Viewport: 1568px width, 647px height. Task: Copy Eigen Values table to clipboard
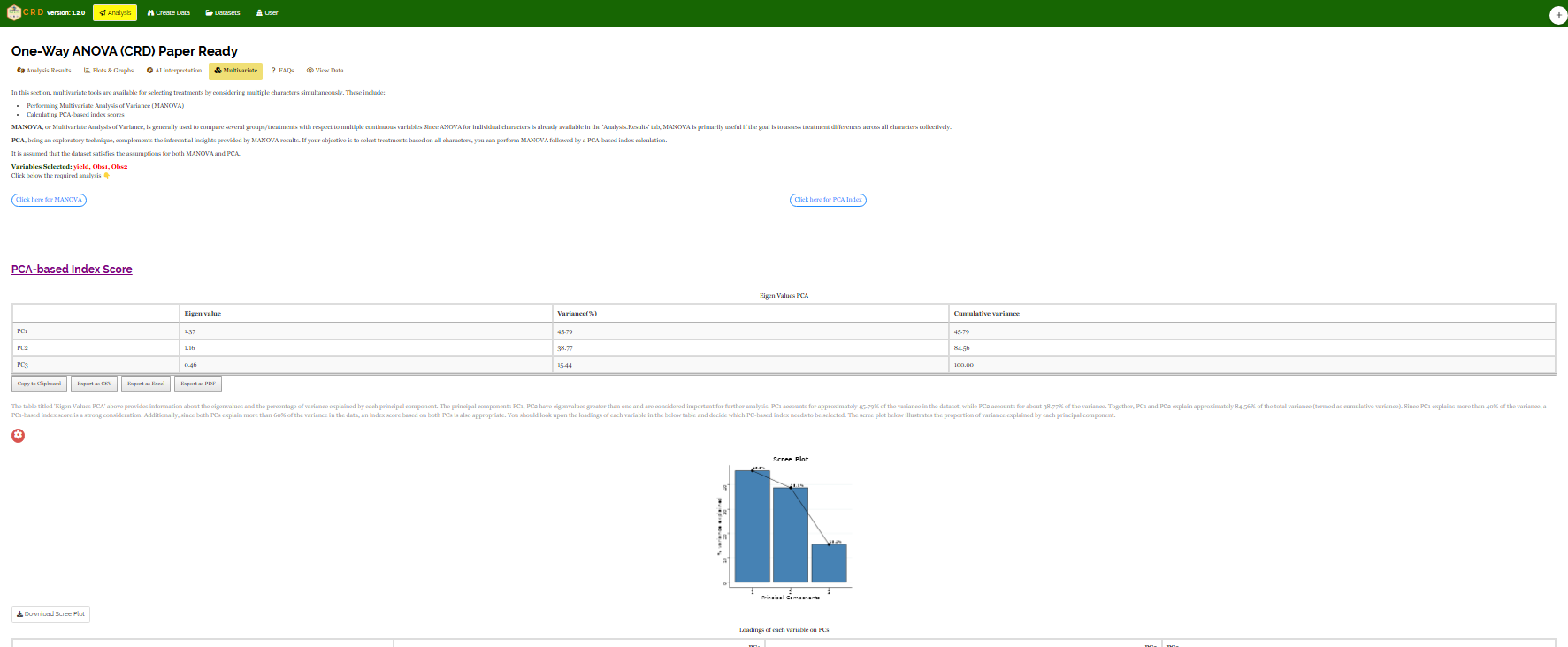[x=39, y=384]
